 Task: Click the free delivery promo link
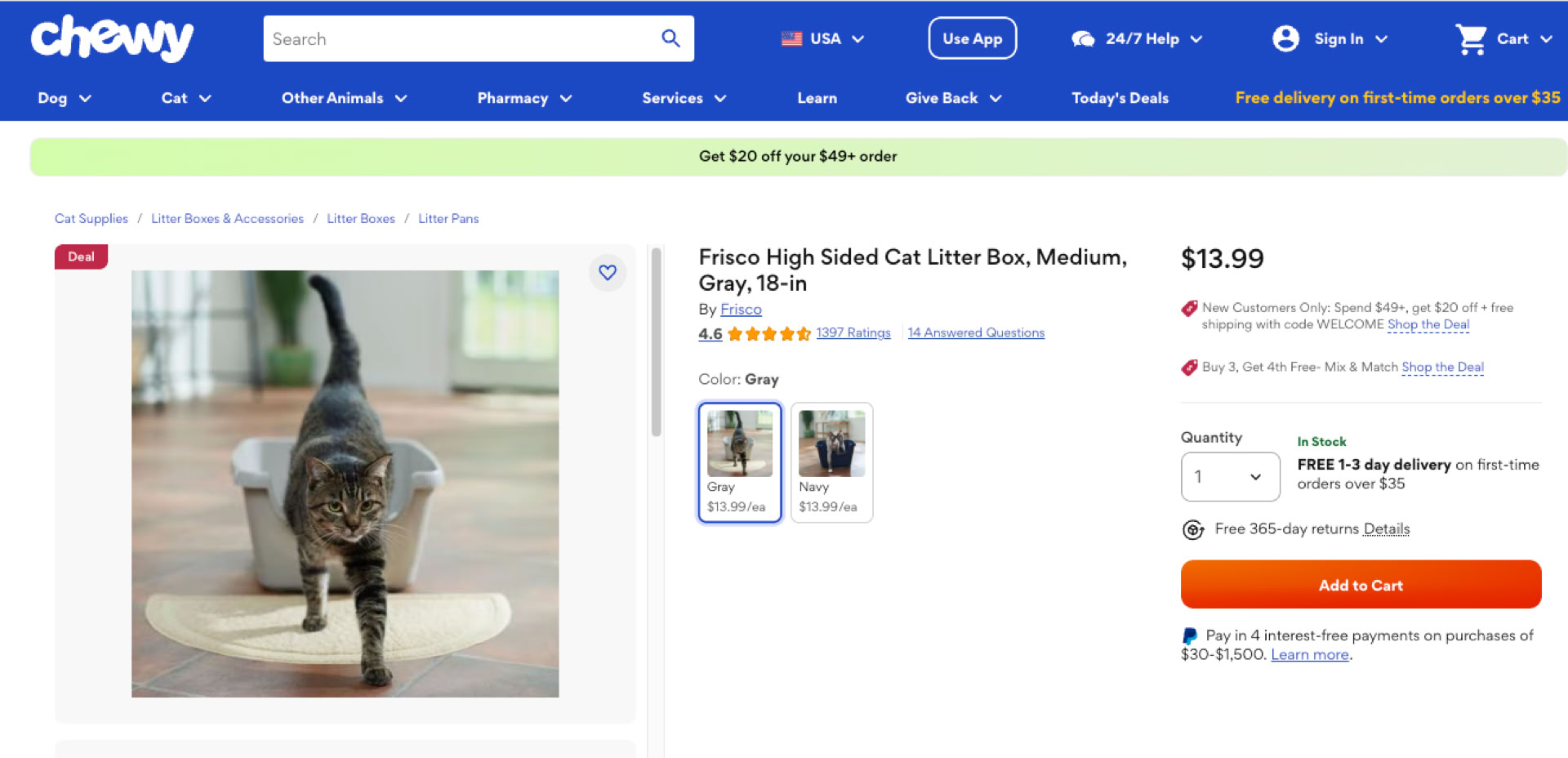[1397, 98]
